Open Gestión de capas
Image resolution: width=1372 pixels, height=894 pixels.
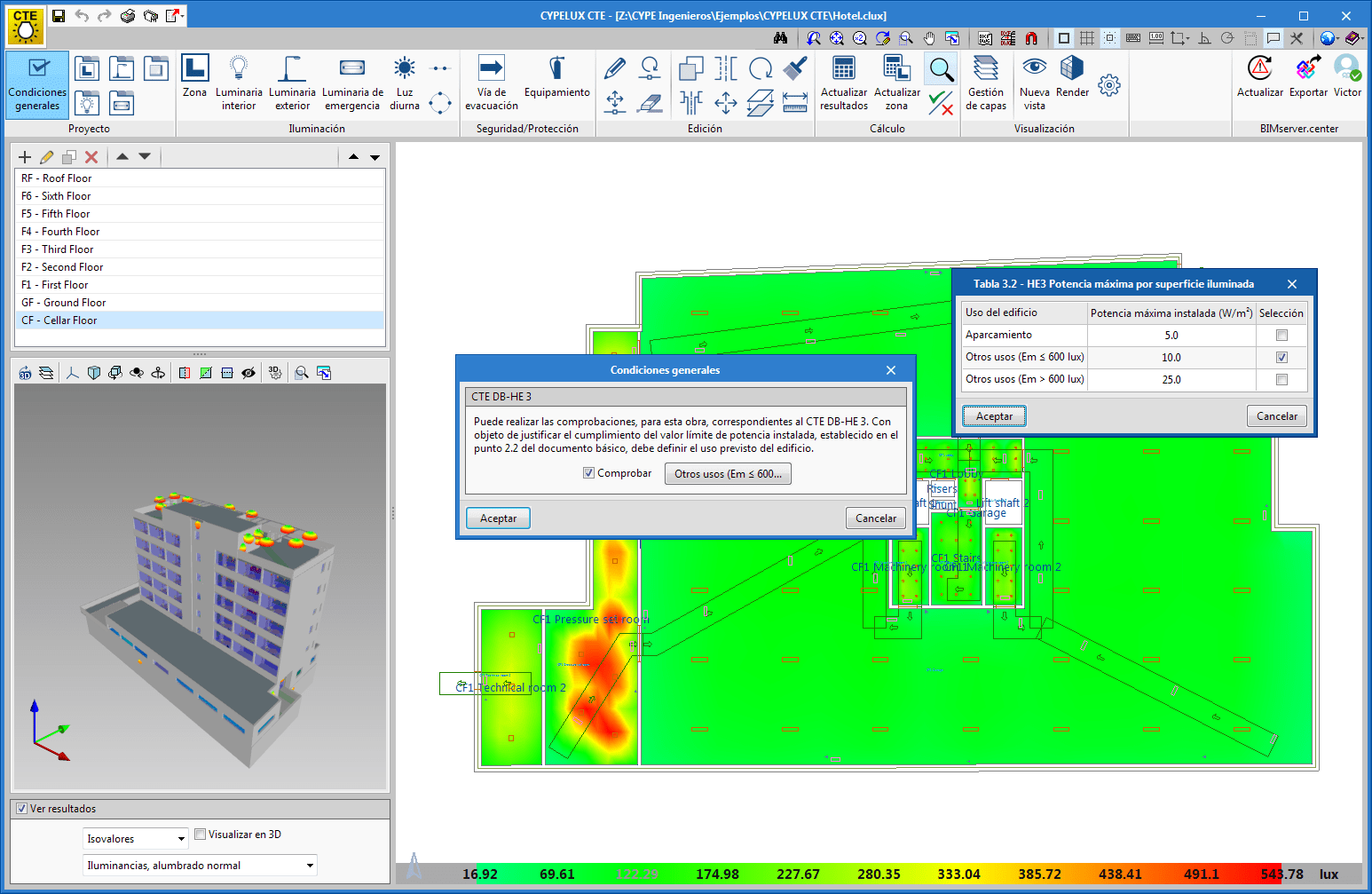click(x=986, y=83)
